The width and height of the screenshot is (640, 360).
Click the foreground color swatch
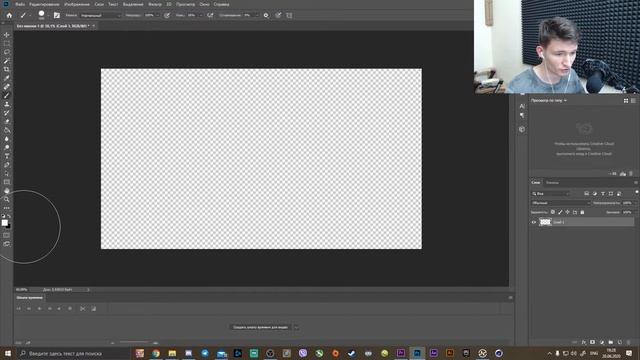pos(4,222)
